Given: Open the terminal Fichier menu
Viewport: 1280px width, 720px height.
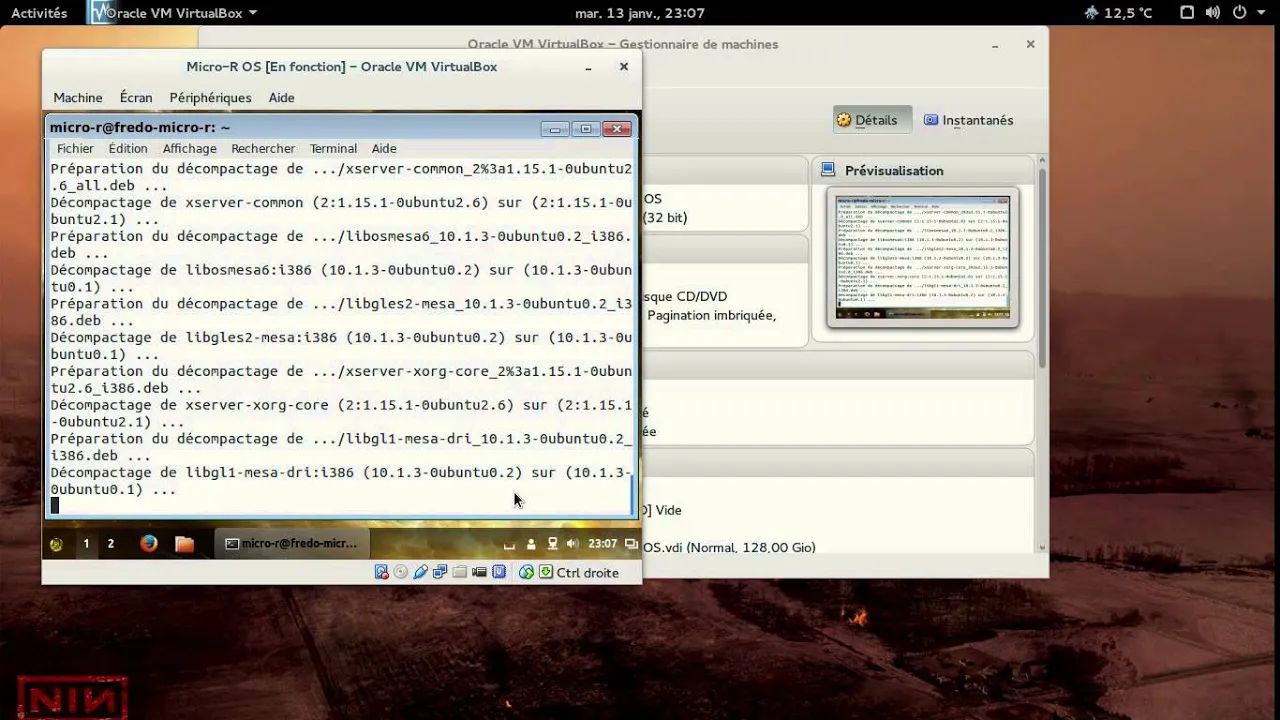Looking at the screenshot, I should click(75, 148).
